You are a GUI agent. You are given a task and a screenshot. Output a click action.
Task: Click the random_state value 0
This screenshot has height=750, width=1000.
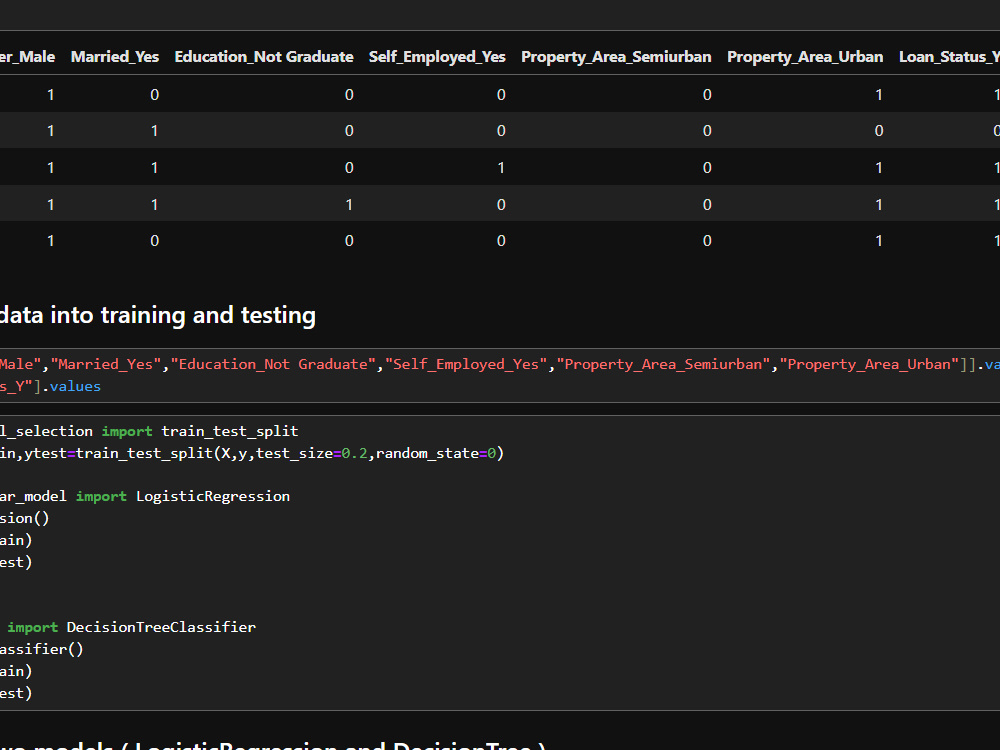[492, 453]
